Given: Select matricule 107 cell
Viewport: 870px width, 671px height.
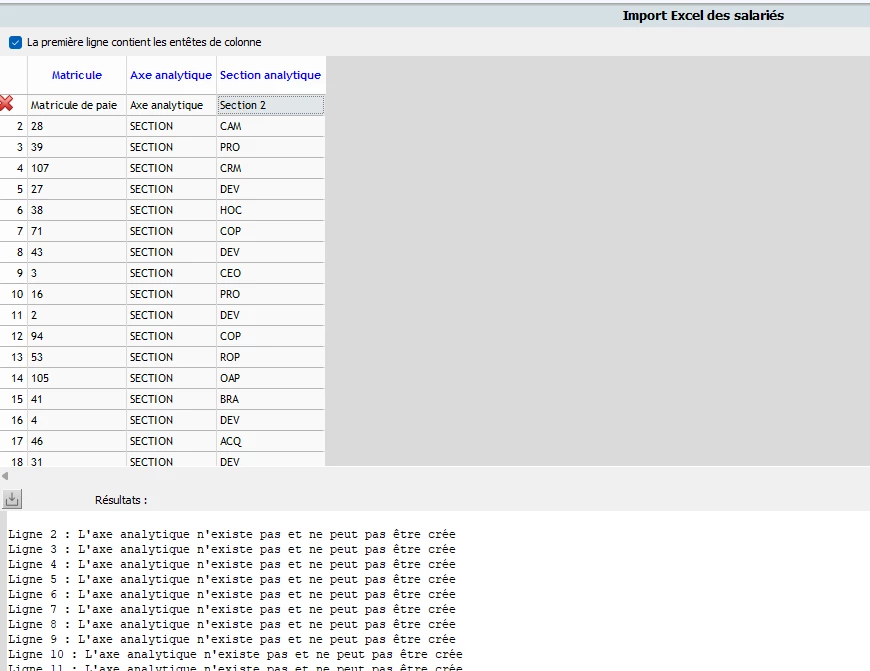Looking at the screenshot, I should tap(77, 168).
